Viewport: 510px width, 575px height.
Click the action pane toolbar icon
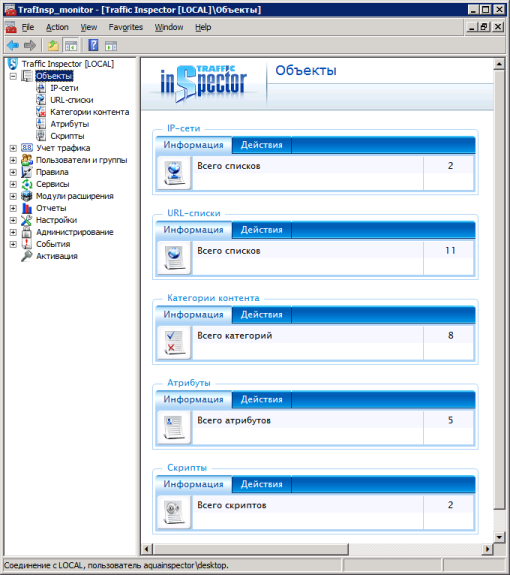point(111,45)
